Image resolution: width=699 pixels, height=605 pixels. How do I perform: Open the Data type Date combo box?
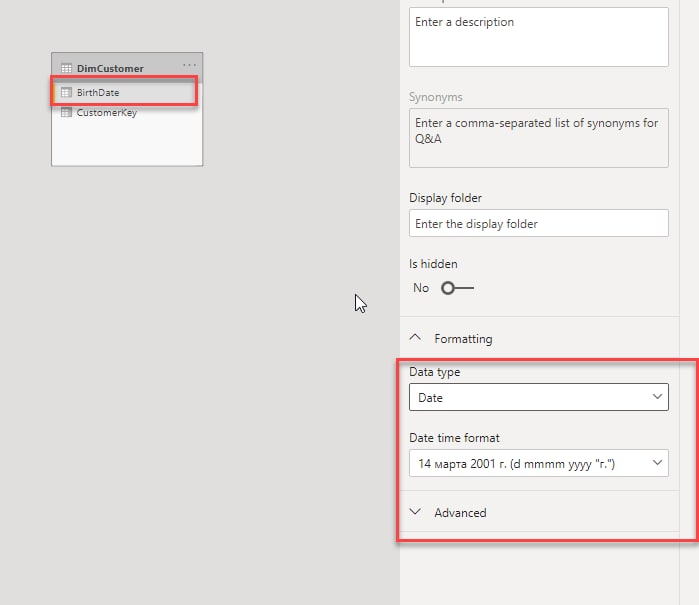539,397
